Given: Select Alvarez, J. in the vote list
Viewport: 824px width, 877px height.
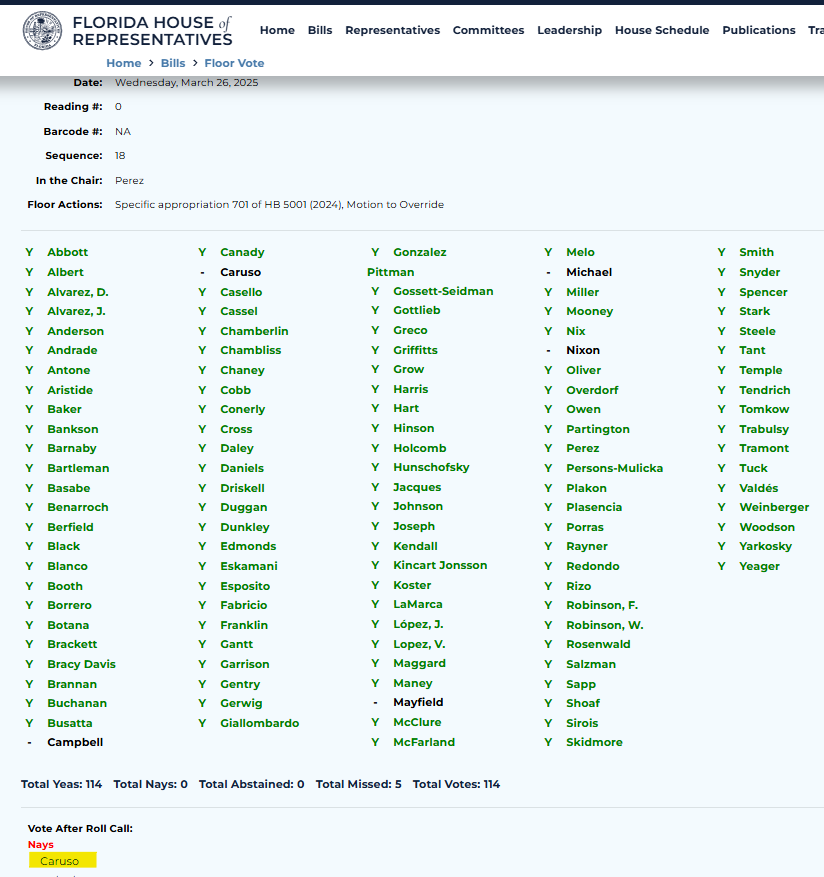Looking at the screenshot, I should [76, 312].
